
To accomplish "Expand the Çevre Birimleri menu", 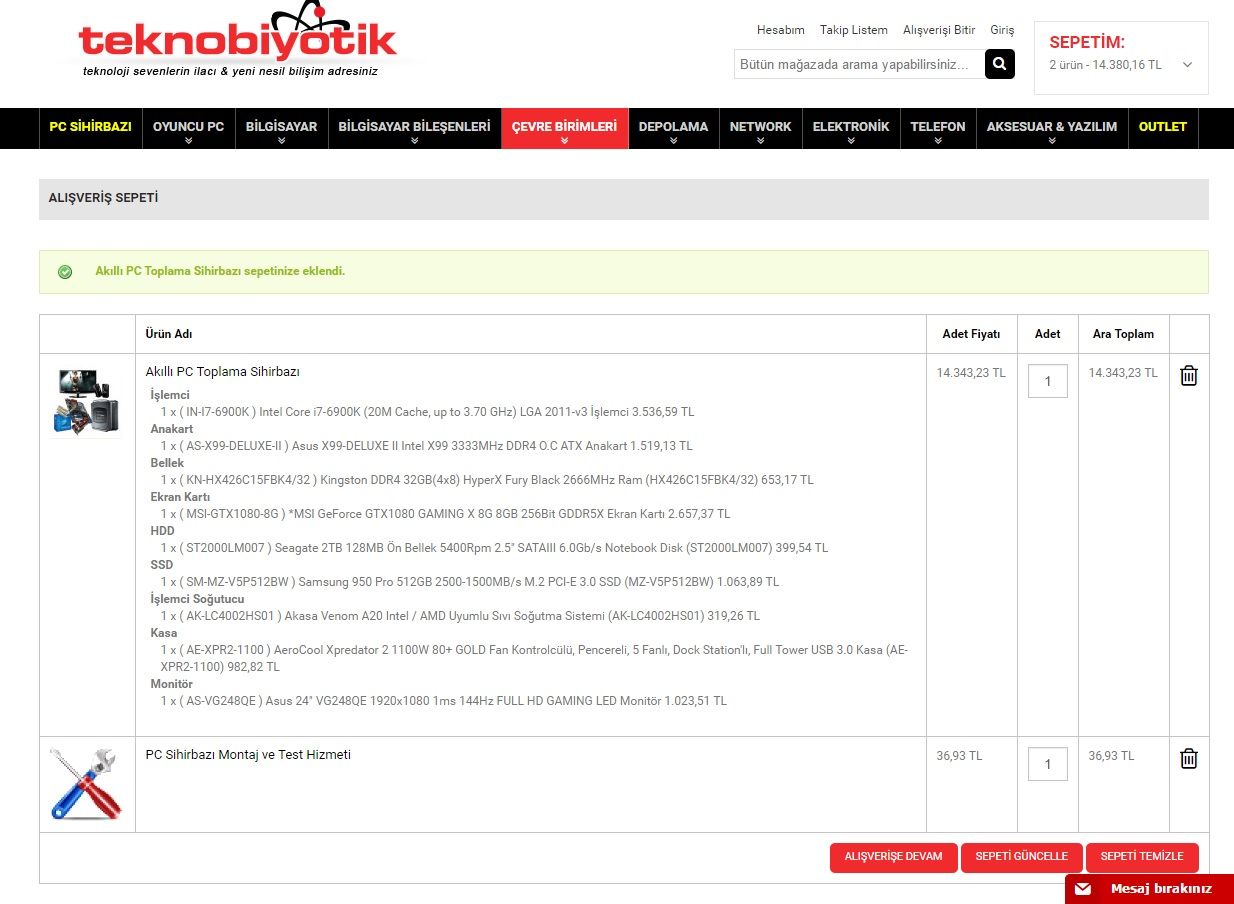I will (x=564, y=128).
